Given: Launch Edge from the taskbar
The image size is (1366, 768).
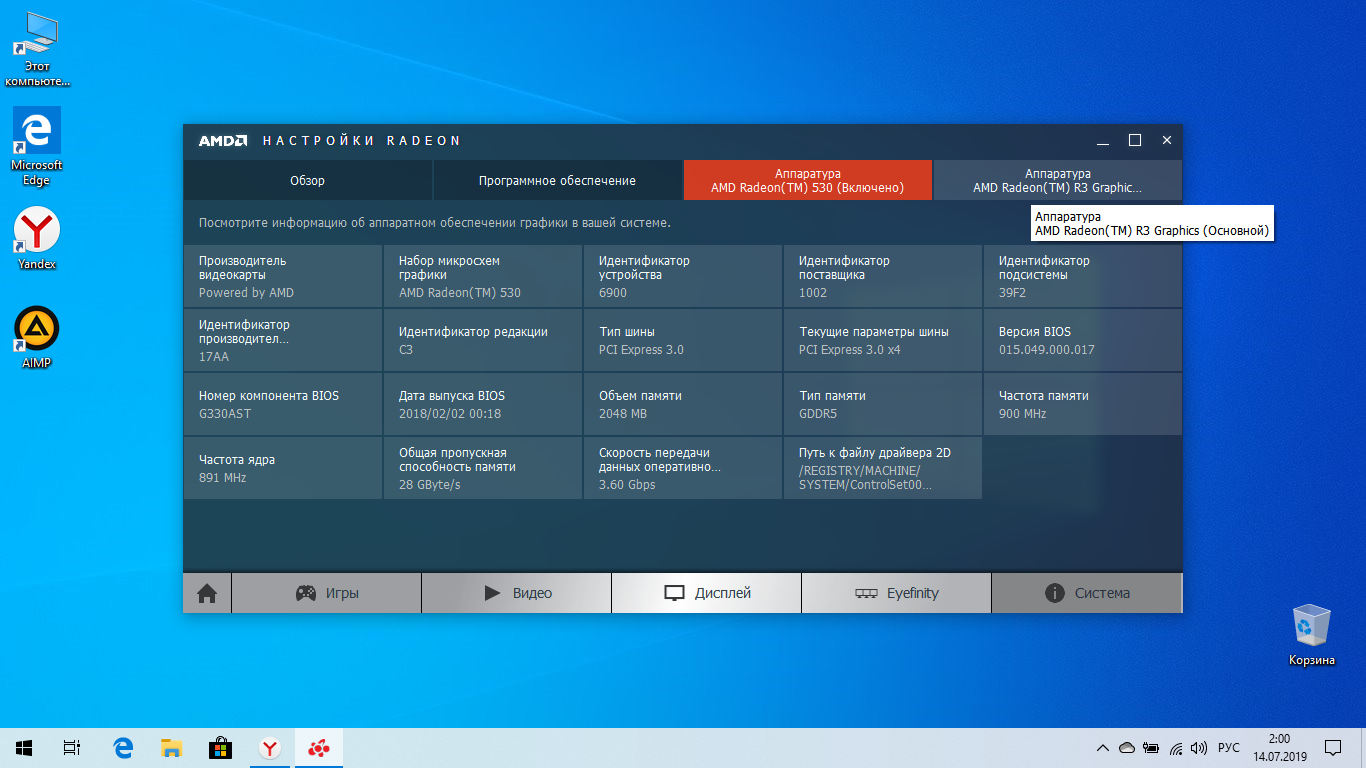Looking at the screenshot, I should [123, 747].
